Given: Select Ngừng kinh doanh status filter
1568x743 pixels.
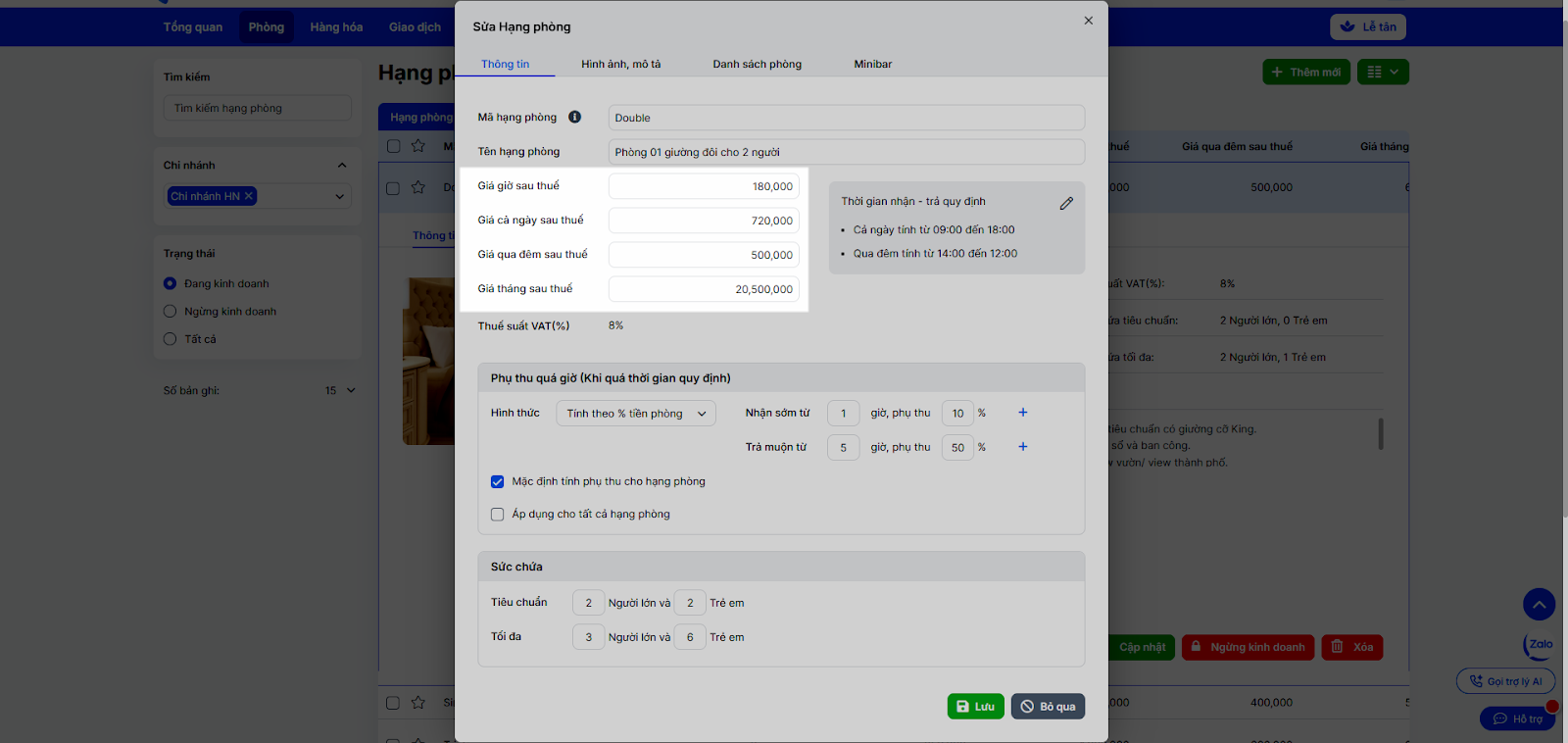Looking at the screenshot, I should click(171, 312).
